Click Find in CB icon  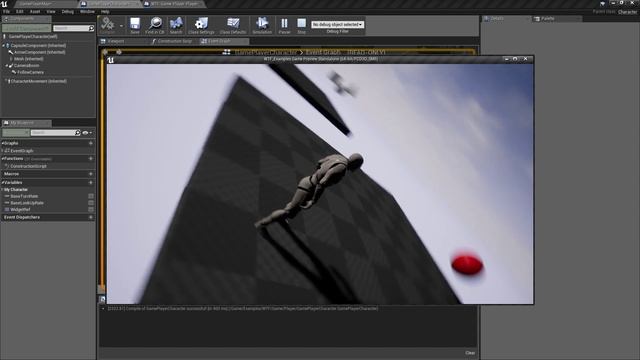[x=155, y=25]
